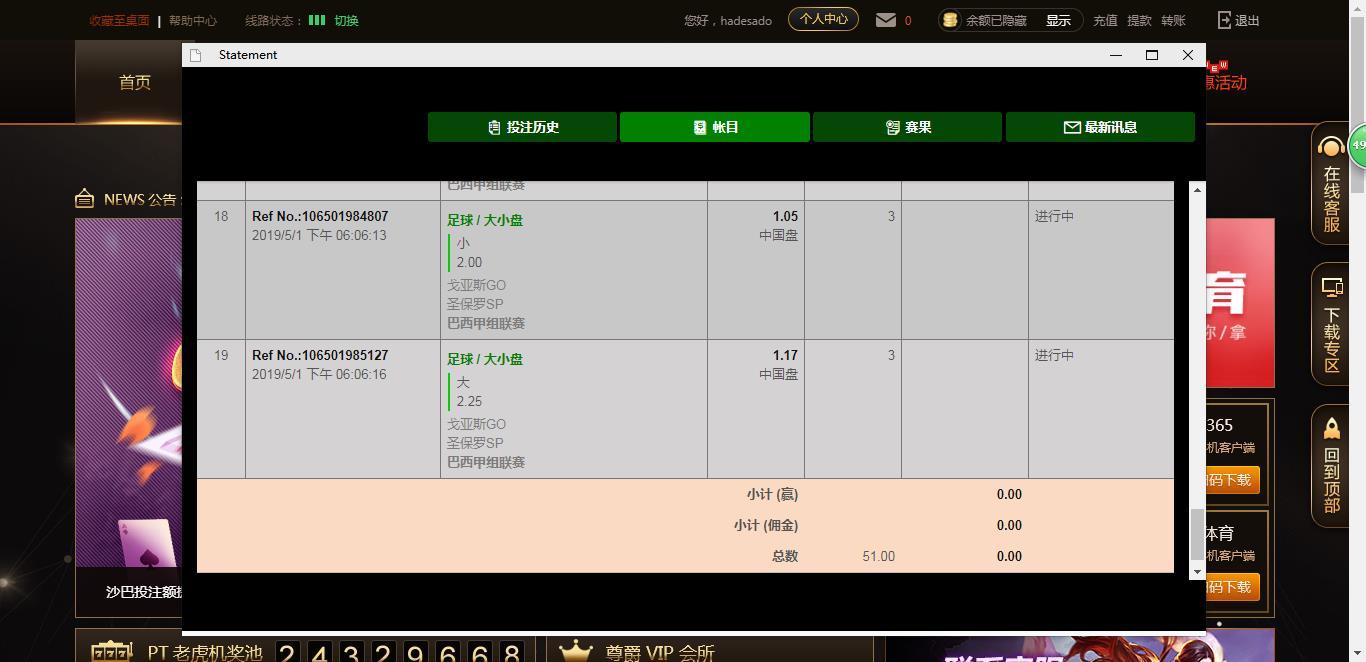Click 小计 (佣金) label
The width and height of the screenshot is (1366, 662).
pos(766,525)
